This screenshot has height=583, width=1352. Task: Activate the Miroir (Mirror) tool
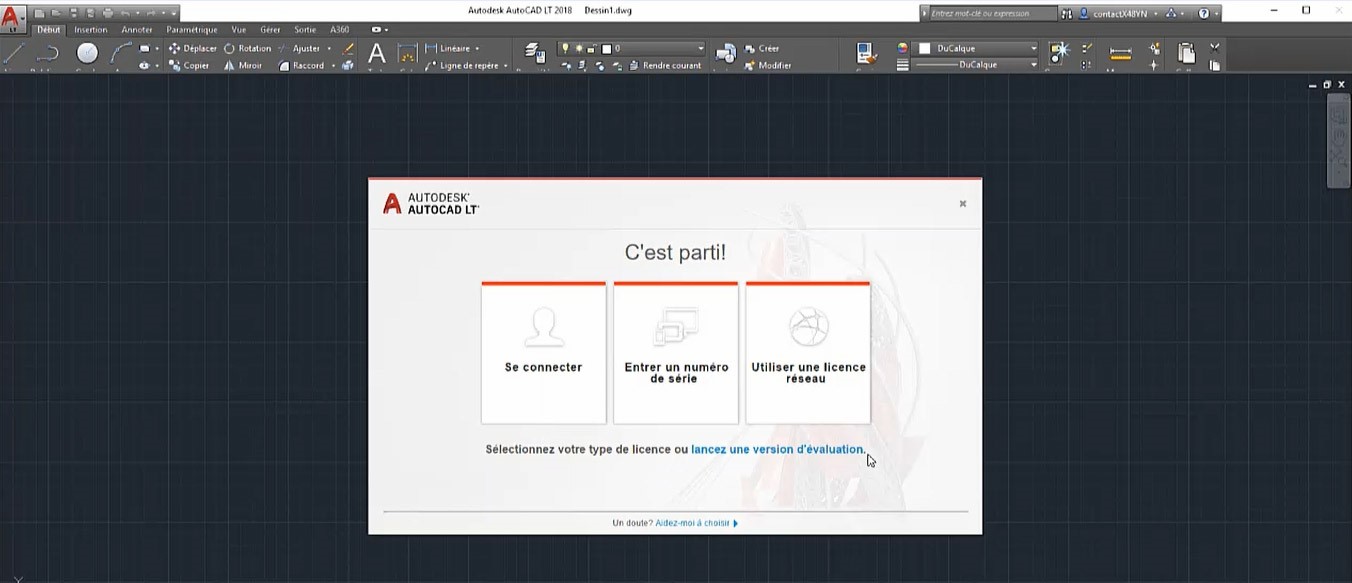click(x=243, y=65)
